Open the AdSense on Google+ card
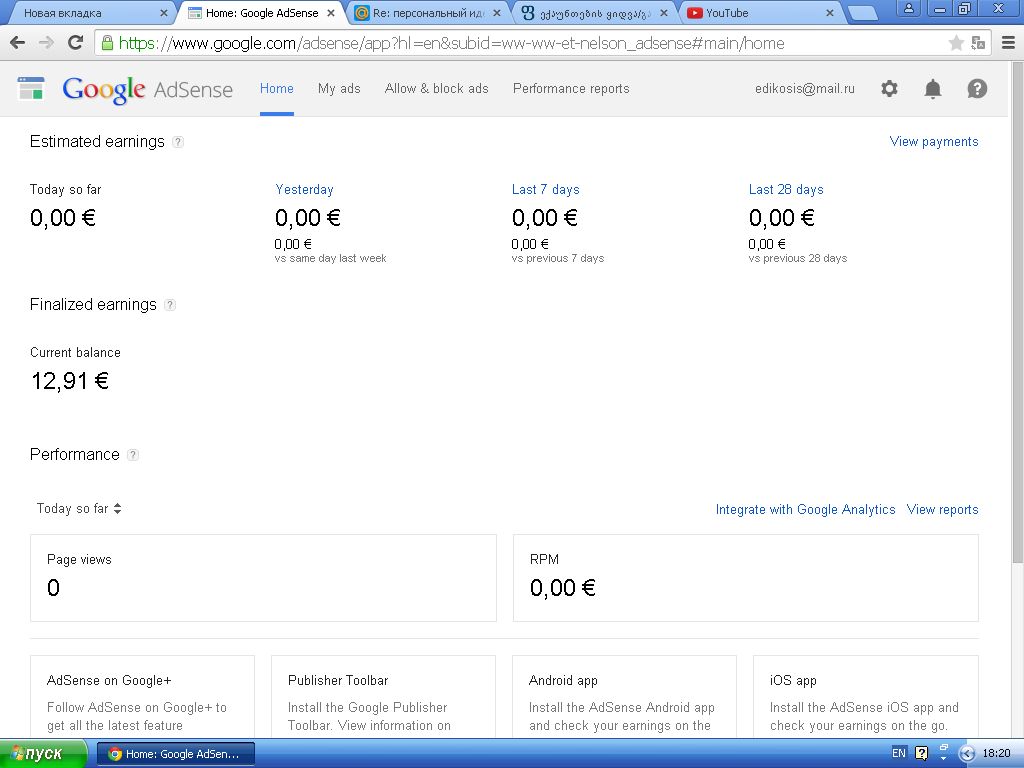1024x768 pixels. coord(142,696)
